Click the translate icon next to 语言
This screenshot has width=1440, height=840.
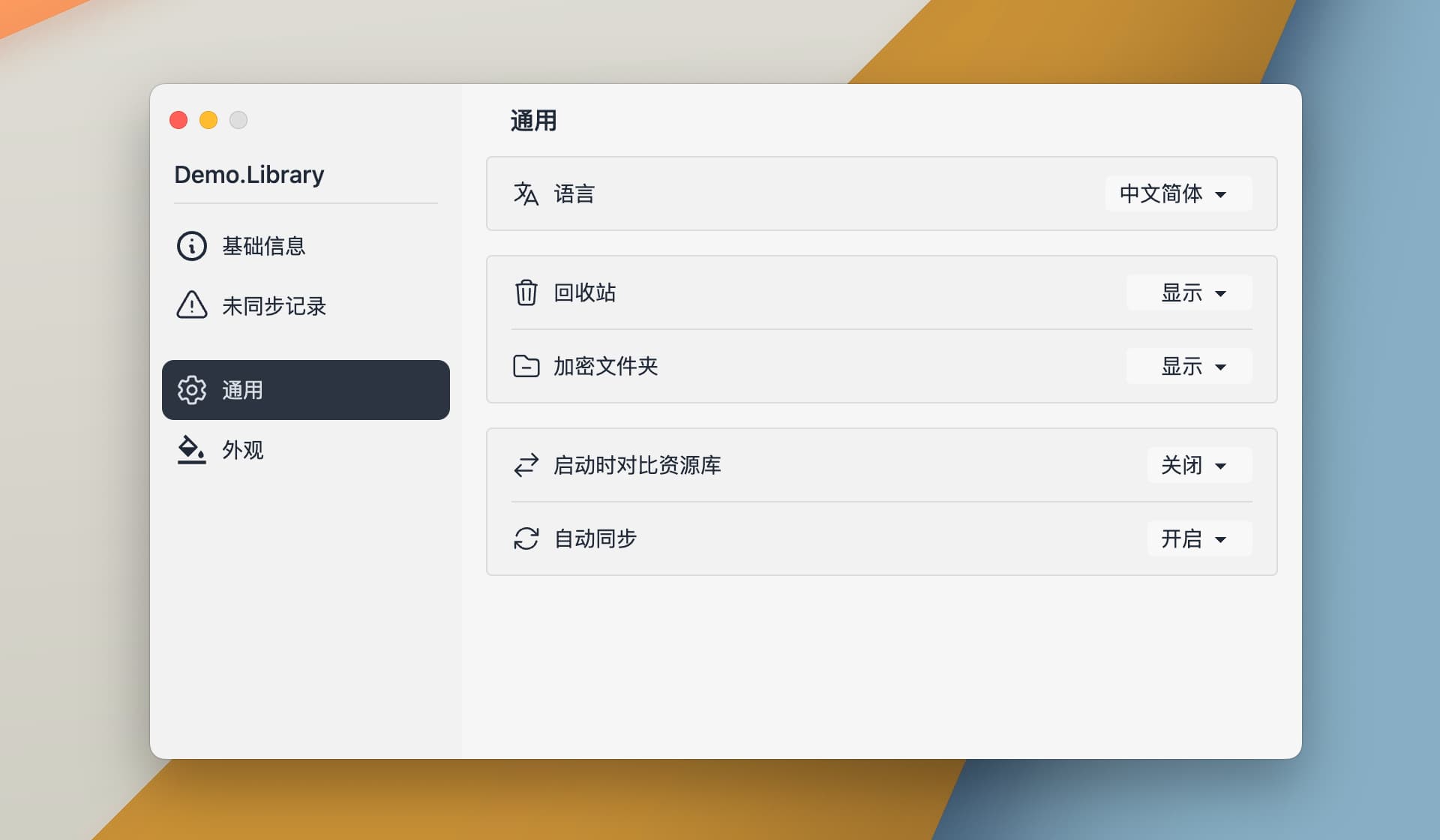pyautogui.click(x=526, y=193)
